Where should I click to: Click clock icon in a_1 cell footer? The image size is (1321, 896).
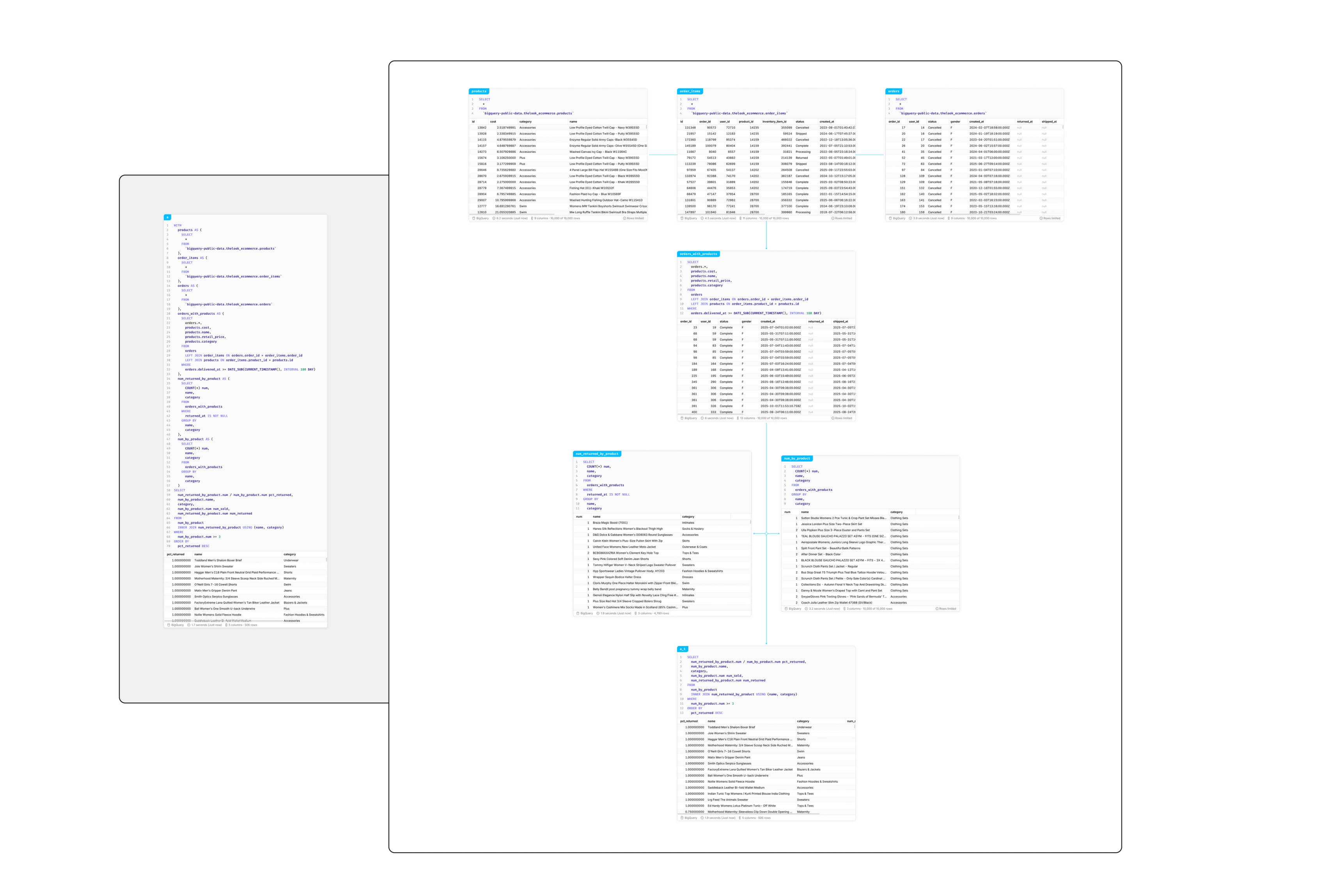702,818
